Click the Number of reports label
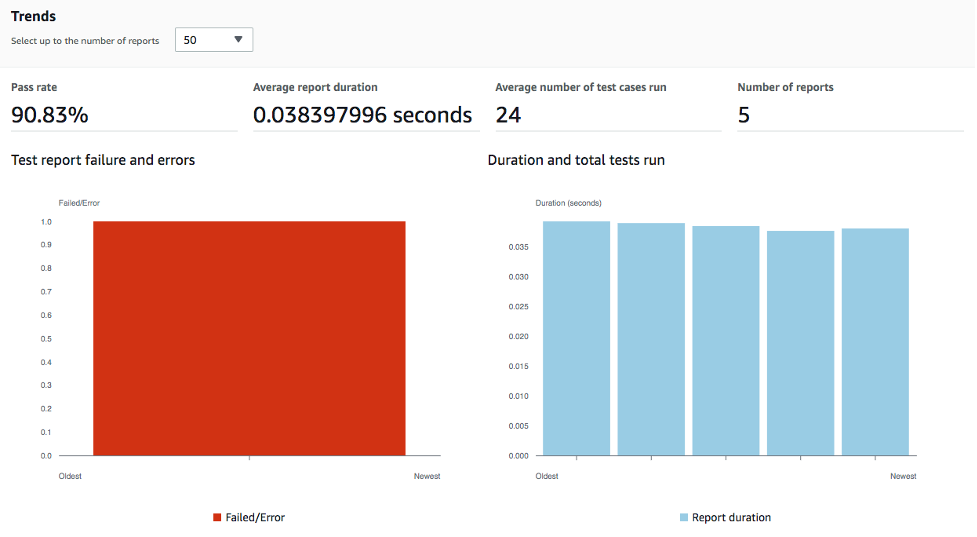This screenshot has width=977, height=537. tap(785, 87)
